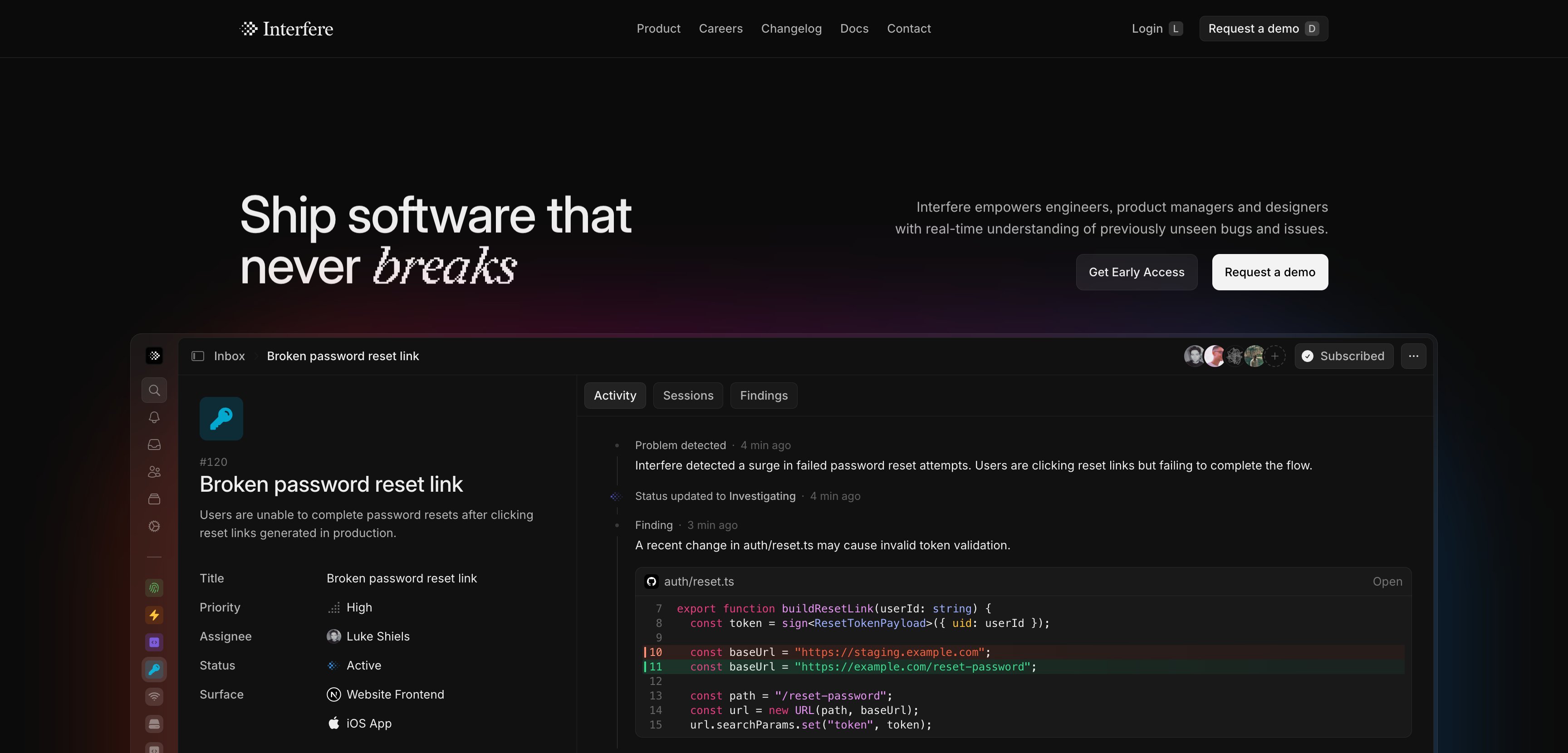Open the search icon in the app sidebar
The image size is (1568, 753).
(155, 390)
